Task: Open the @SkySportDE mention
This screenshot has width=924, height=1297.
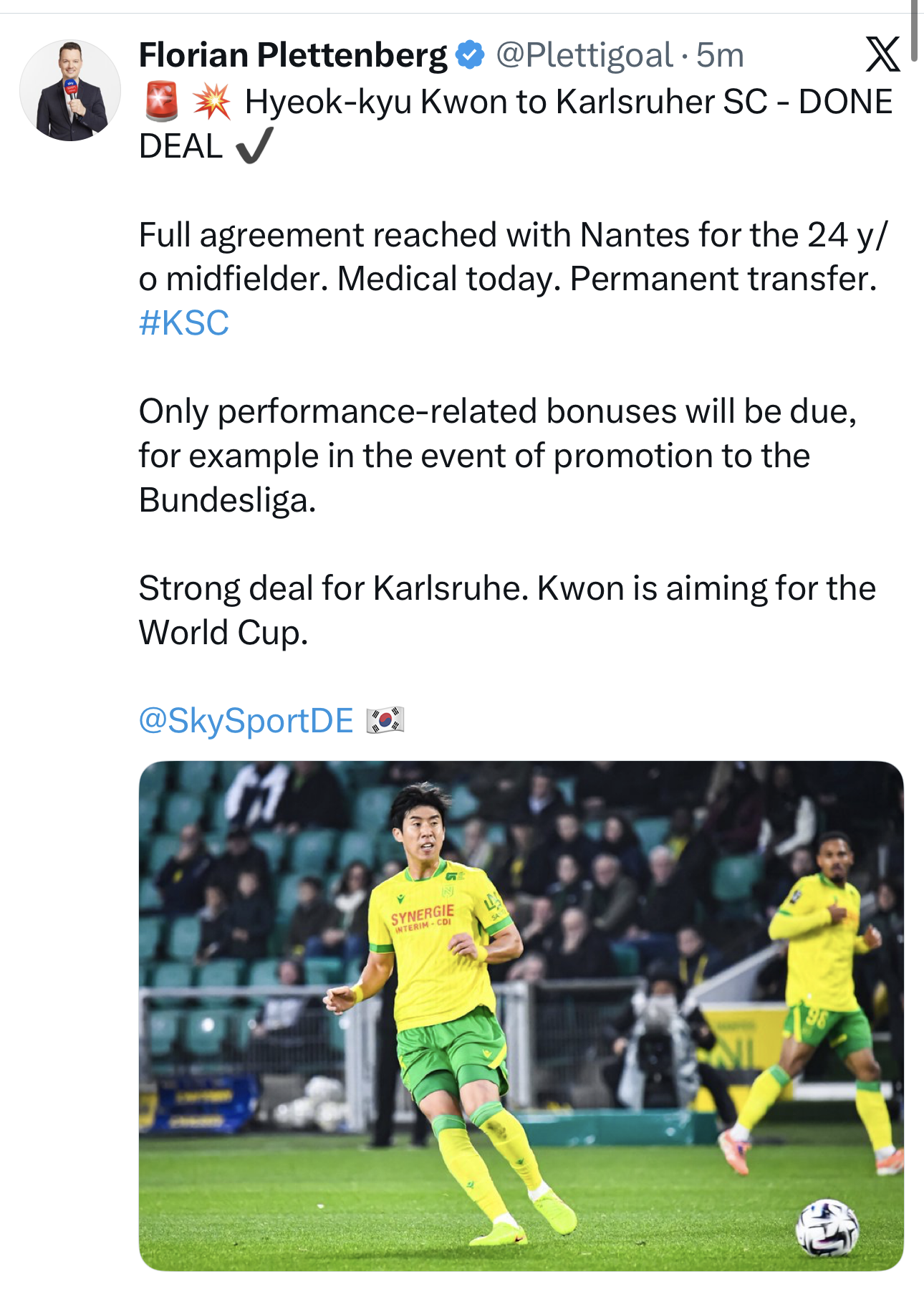Action: click(x=246, y=720)
